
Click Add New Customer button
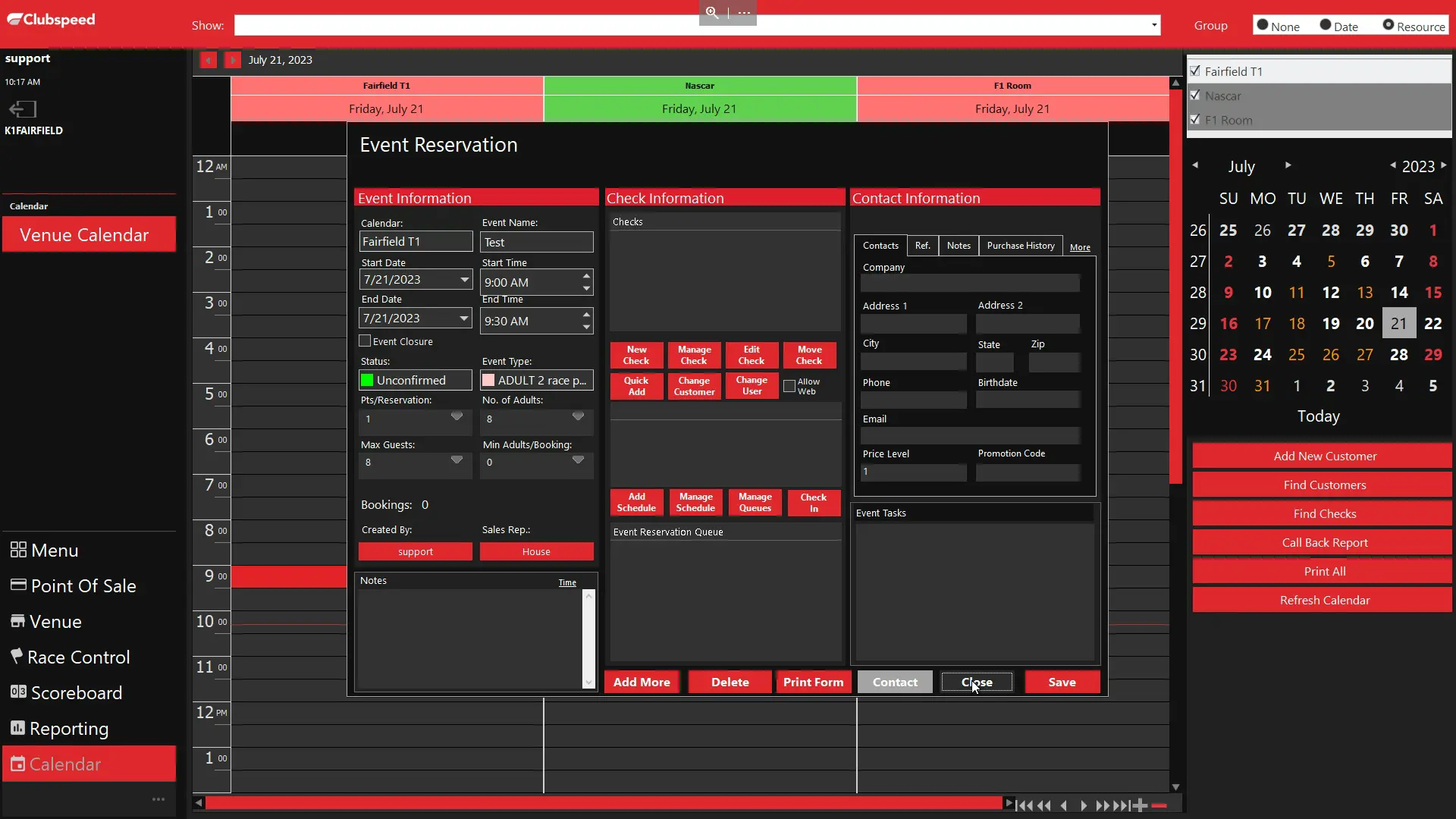pyautogui.click(x=1324, y=457)
